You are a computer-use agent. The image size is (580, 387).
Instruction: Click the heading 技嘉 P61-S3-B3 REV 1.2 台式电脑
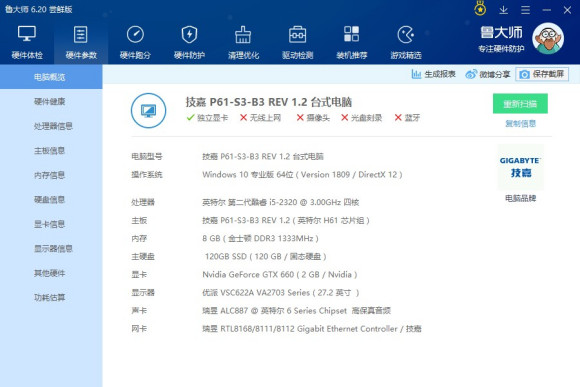(x=269, y=102)
